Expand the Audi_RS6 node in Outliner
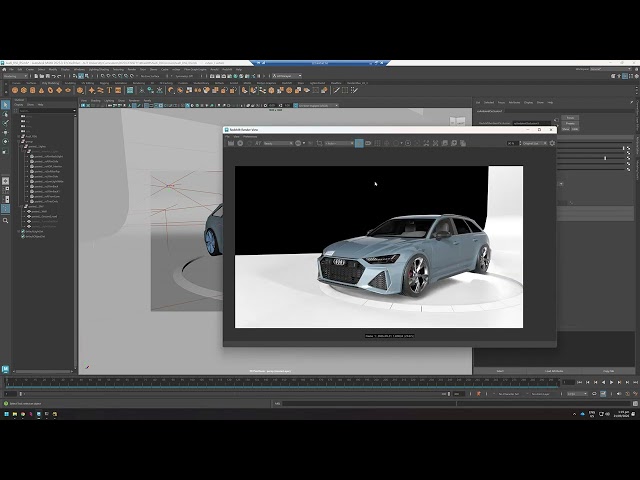The width and height of the screenshot is (640, 480). click(19, 136)
